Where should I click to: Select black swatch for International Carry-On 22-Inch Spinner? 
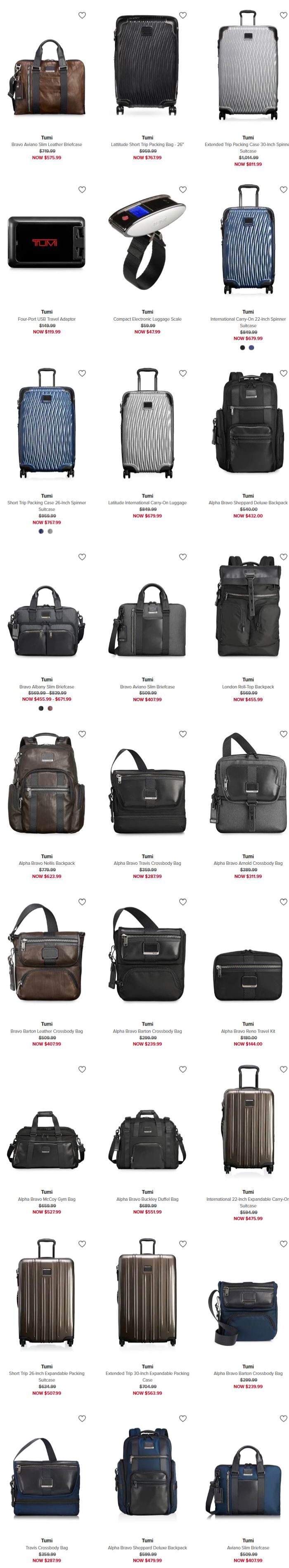[x=242, y=347]
